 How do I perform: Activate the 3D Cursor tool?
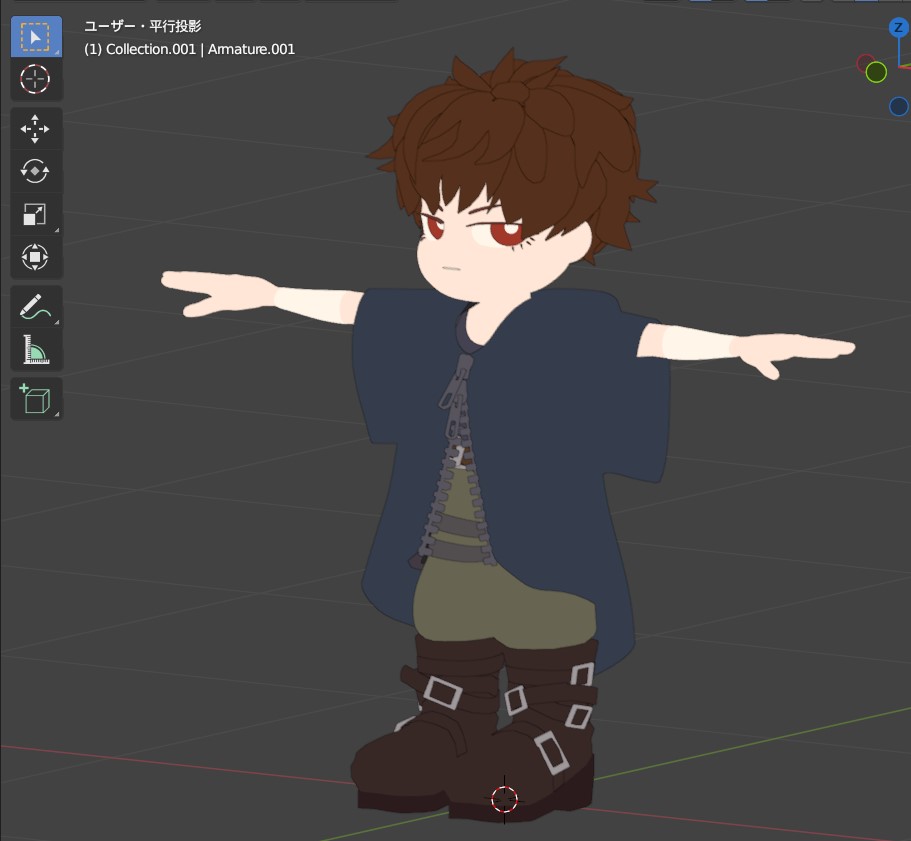click(x=36, y=79)
